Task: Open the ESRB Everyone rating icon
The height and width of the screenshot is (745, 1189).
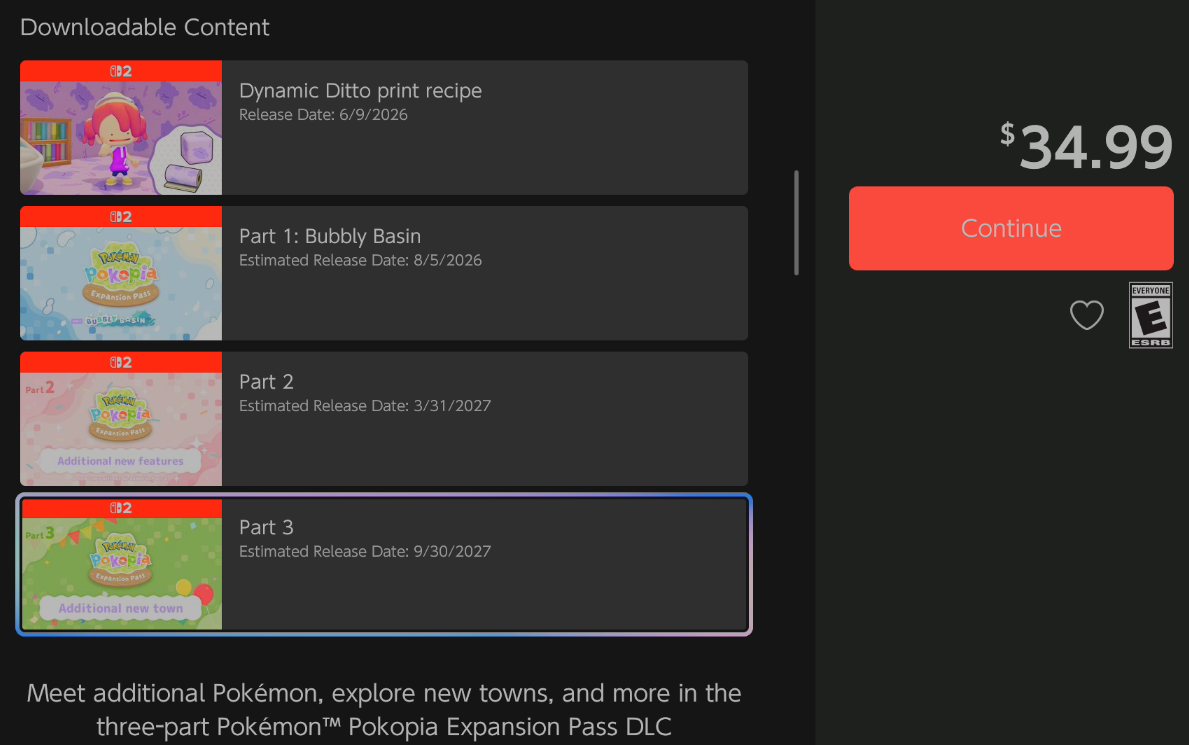Action: click(x=1150, y=315)
